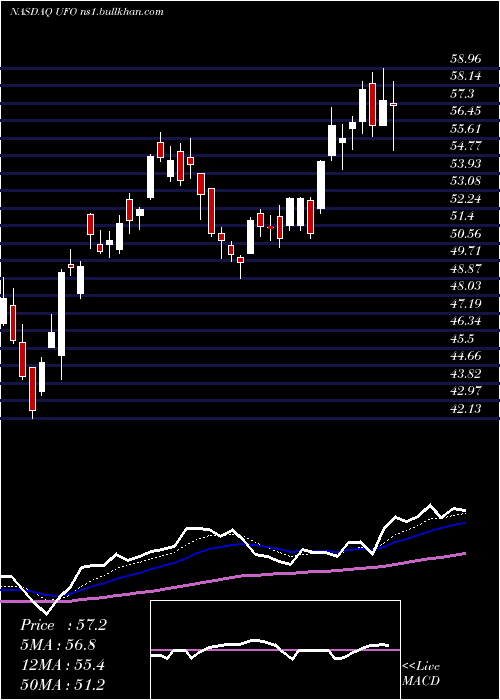Select the 51.4 price label
The height and width of the screenshot is (700, 500).
tap(462, 216)
